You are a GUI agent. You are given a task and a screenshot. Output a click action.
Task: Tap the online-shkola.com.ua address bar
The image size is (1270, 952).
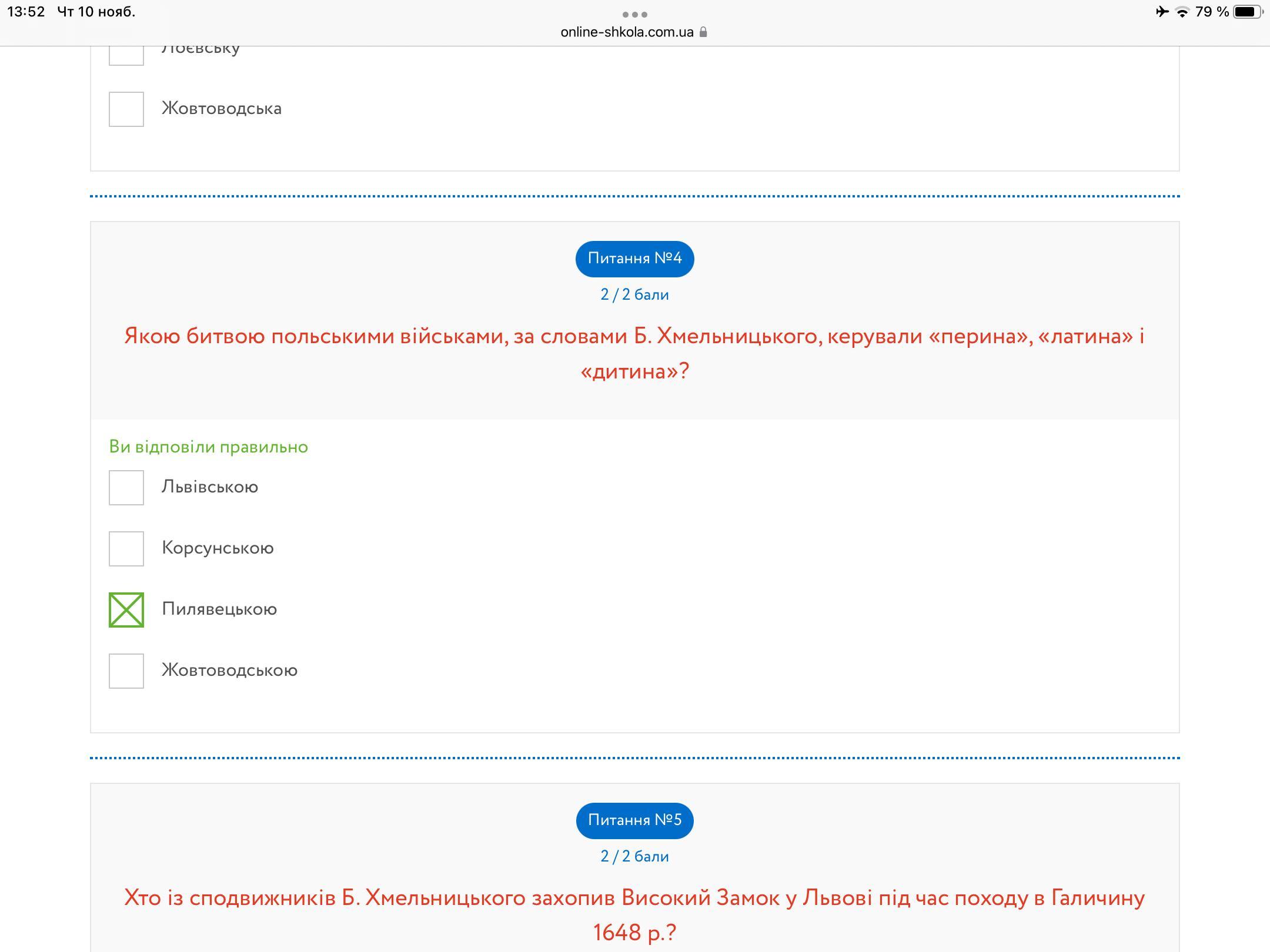click(x=627, y=32)
